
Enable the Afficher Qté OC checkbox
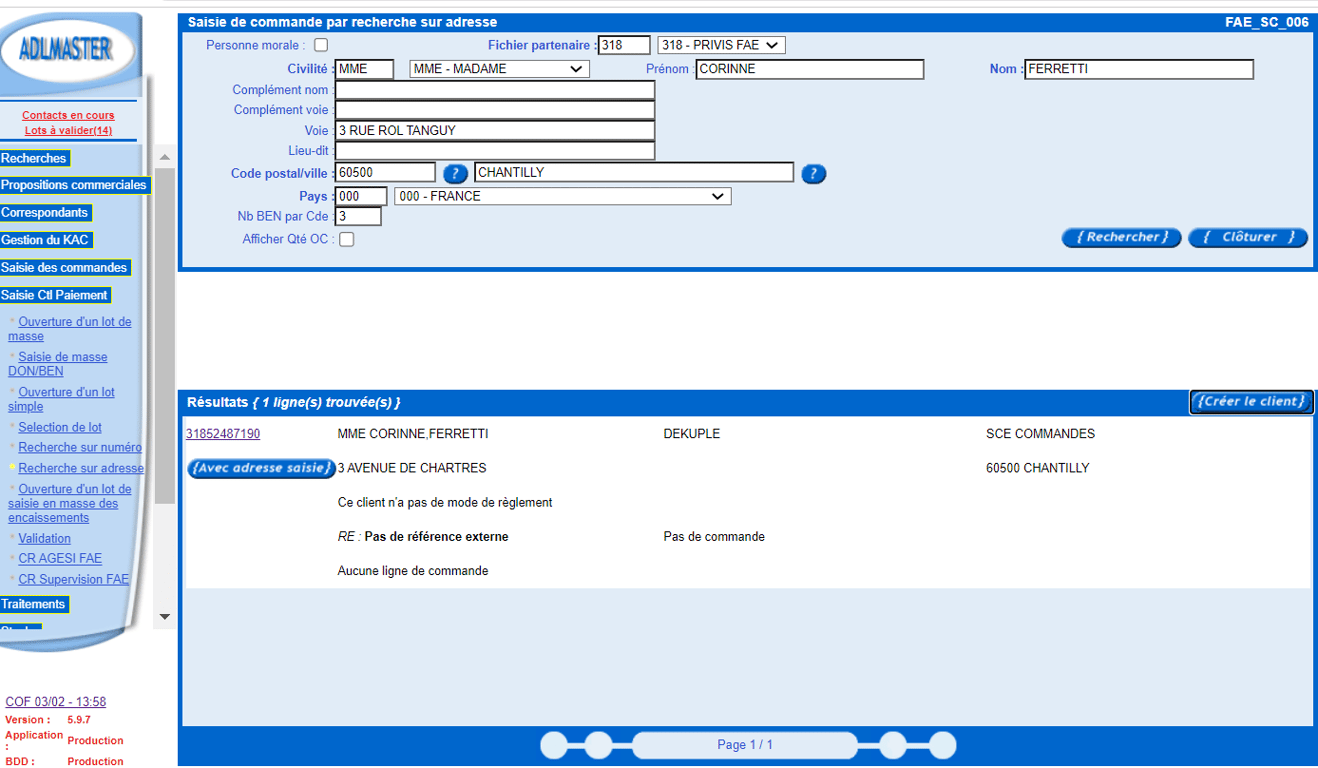coord(346,239)
